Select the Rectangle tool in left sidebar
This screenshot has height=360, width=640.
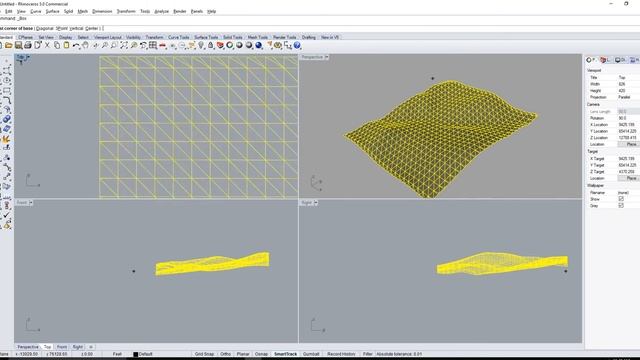(7, 91)
